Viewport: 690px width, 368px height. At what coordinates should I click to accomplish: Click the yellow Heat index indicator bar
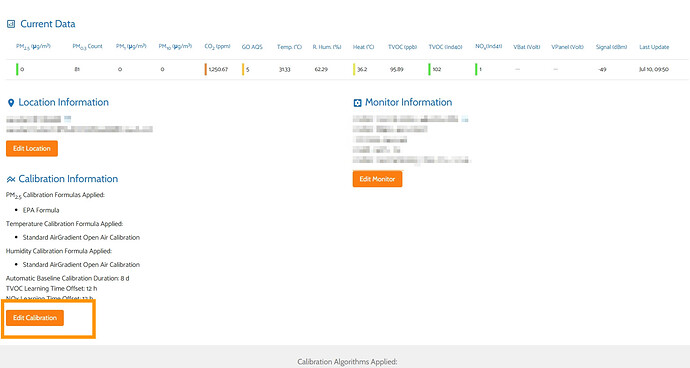click(x=354, y=69)
